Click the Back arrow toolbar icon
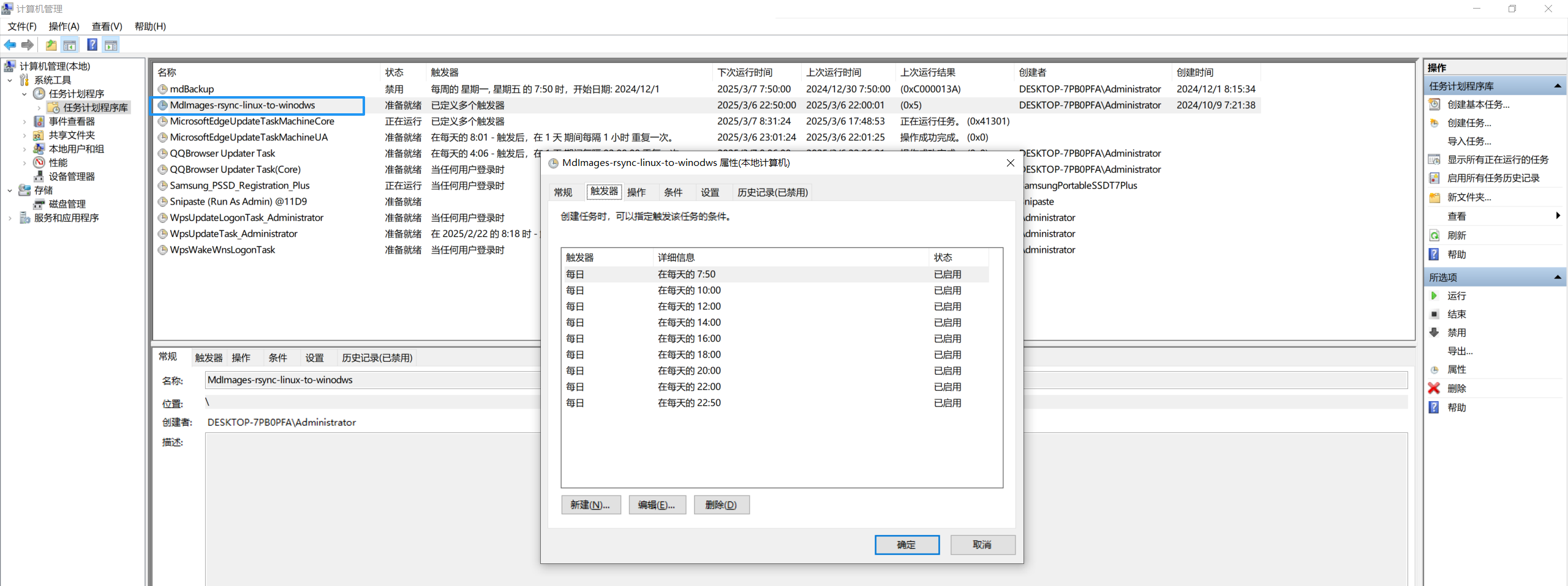The height and width of the screenshot is (586, 1568). click(10, 45)
